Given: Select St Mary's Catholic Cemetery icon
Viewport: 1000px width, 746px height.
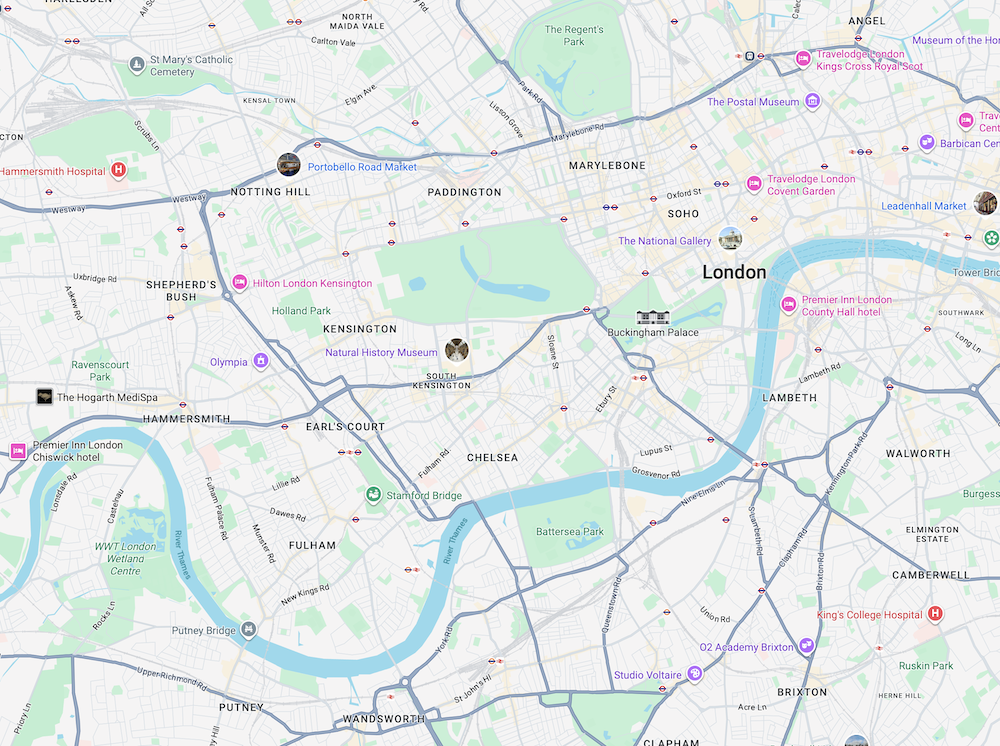Looking at the screenshot, I should (x=137, y=64).
